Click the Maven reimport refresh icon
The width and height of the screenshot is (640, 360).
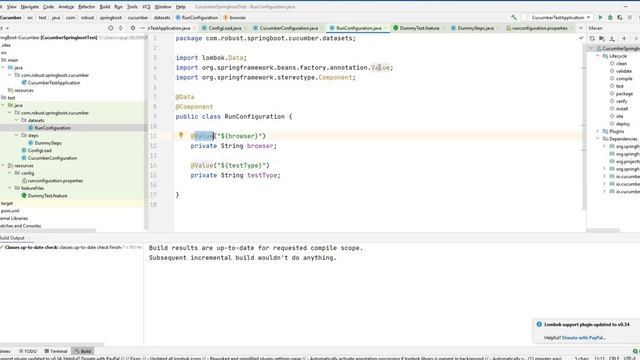coord(592,38)
